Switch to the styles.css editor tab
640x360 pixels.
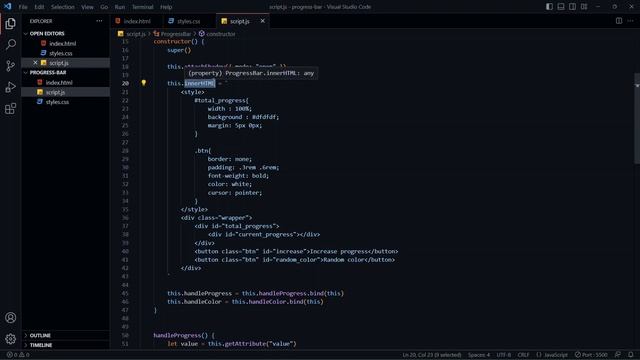[189, 21]
